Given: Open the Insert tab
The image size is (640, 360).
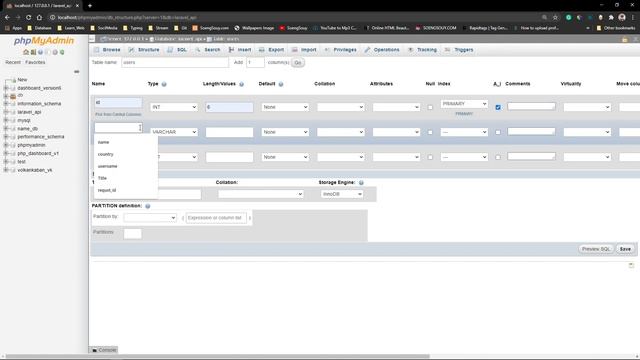Looking at the screenshot, I should [240, 50].
